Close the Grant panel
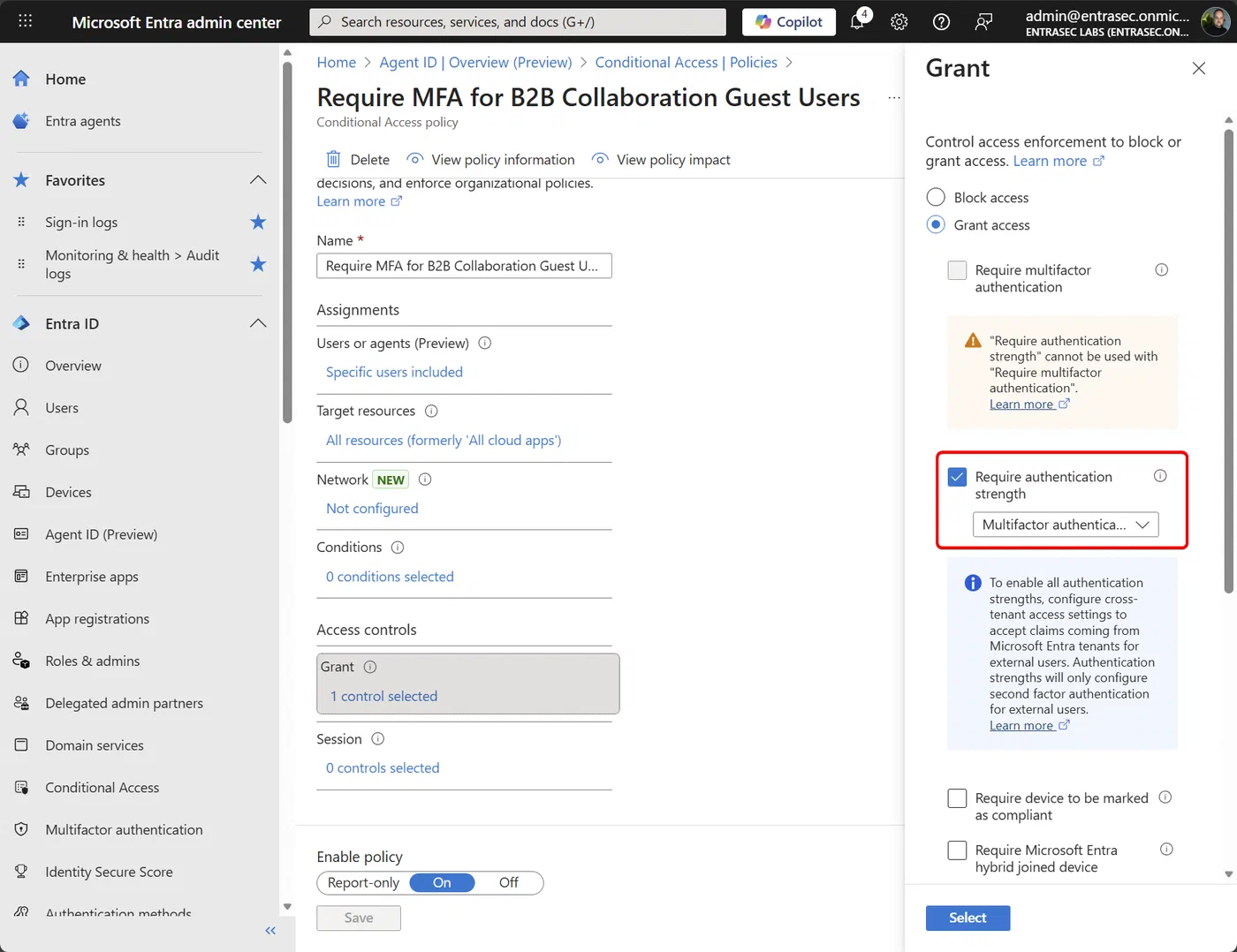The width and height of the screenshot is (1237, 952). 1198,68
